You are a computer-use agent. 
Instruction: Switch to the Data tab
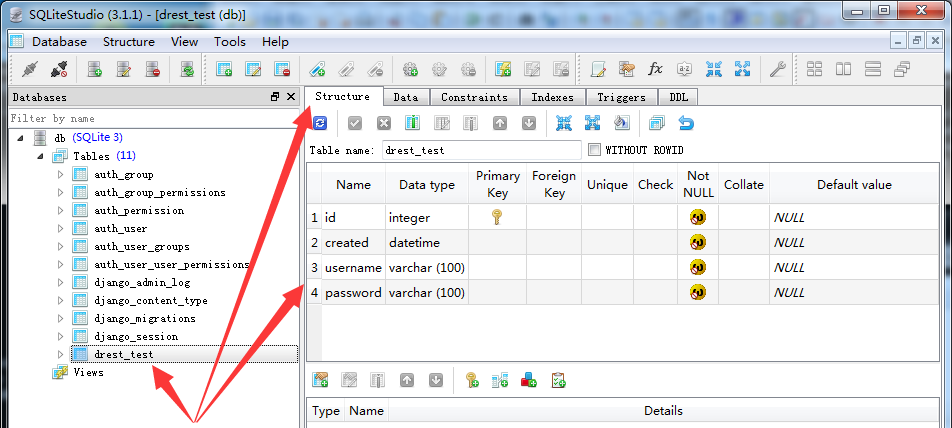[x=406, y=97]
